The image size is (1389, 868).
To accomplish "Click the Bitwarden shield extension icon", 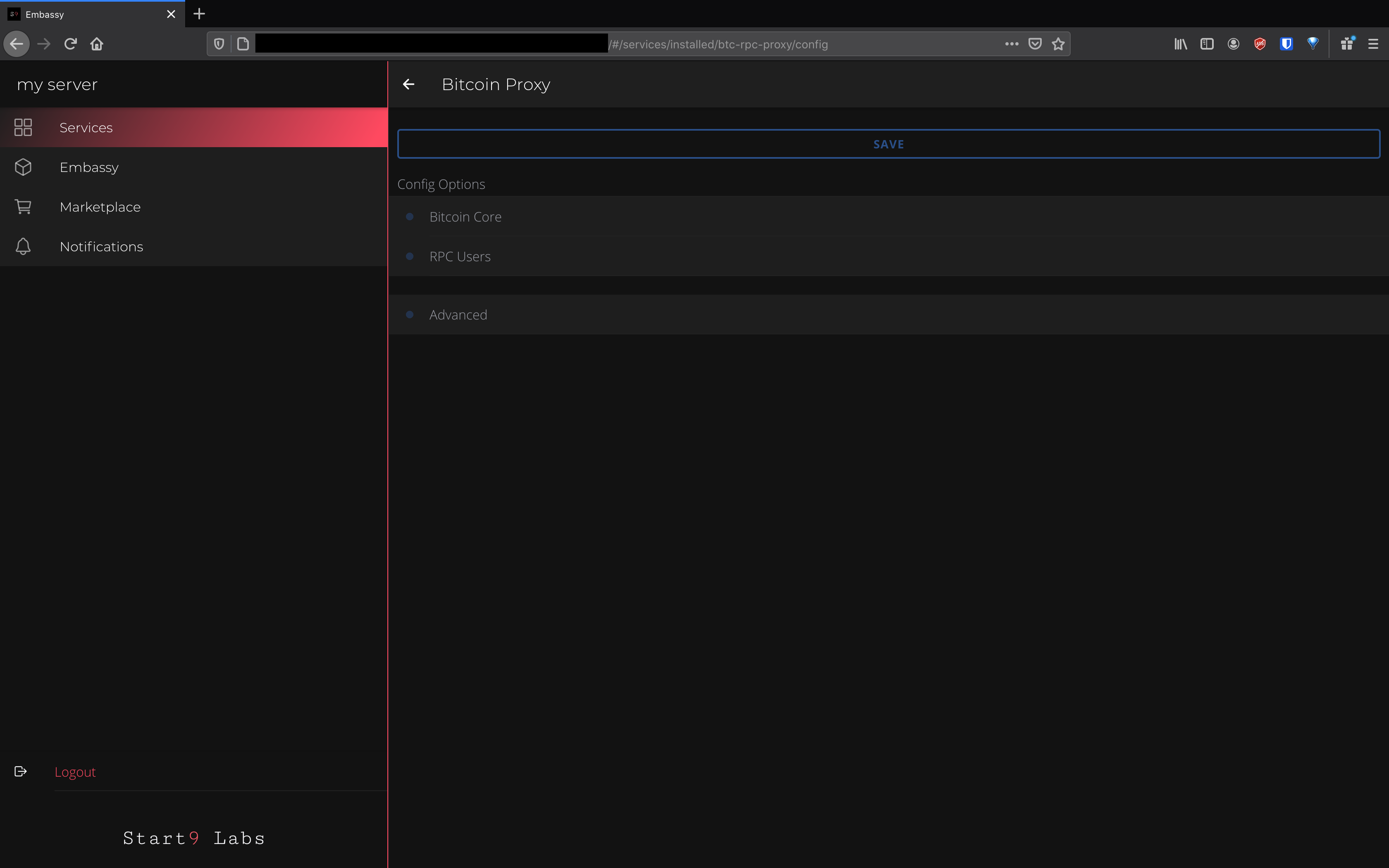I will [x=1286, y=44].
